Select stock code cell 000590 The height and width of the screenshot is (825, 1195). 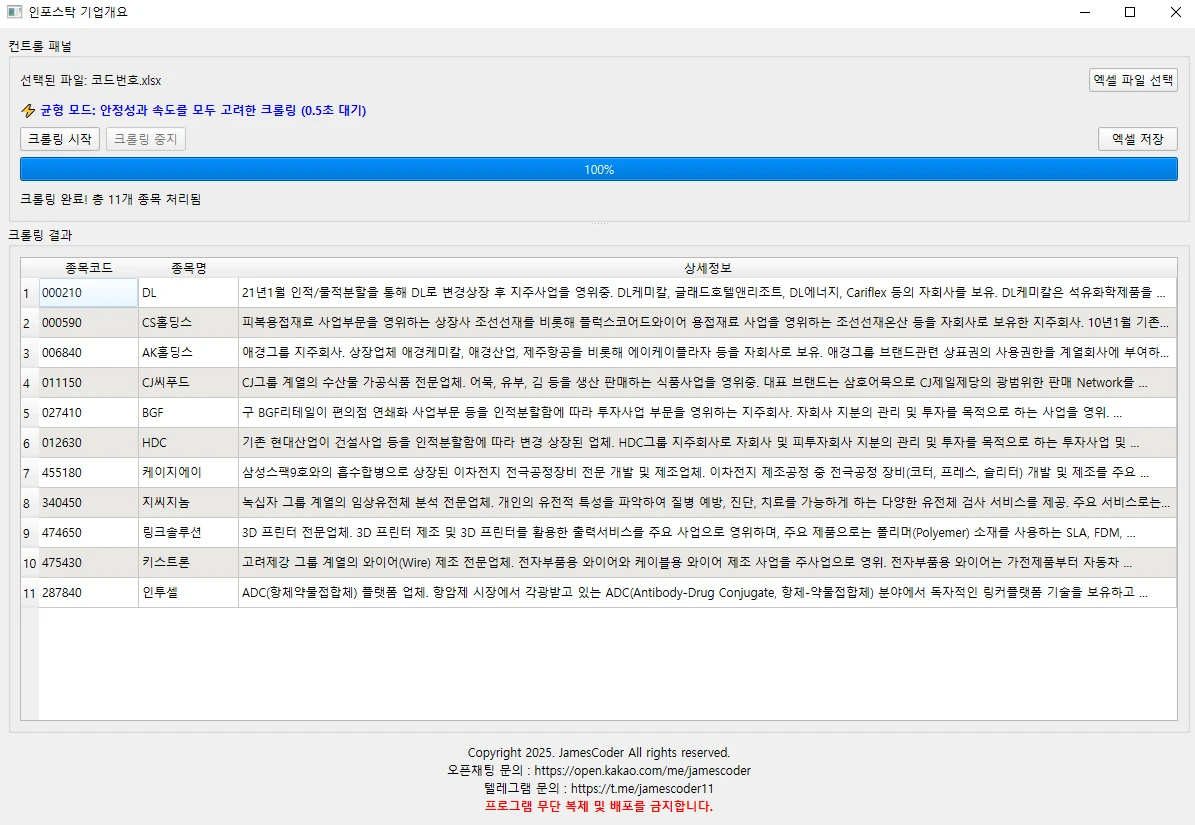coord(88,322)
